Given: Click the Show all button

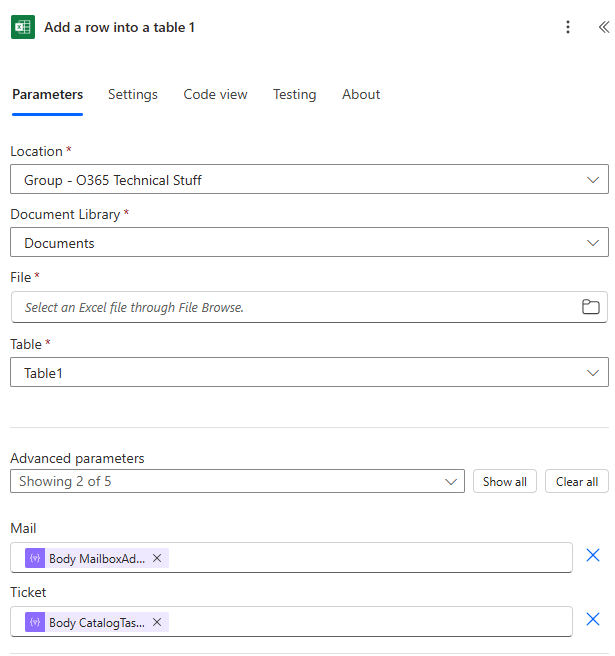Looking at the screenshot, I should [x=505, y=482].
